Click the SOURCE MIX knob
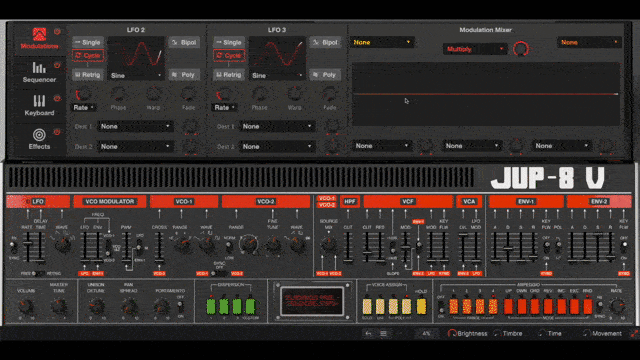Viewport: 640px width, 360px height. [329, 244]
